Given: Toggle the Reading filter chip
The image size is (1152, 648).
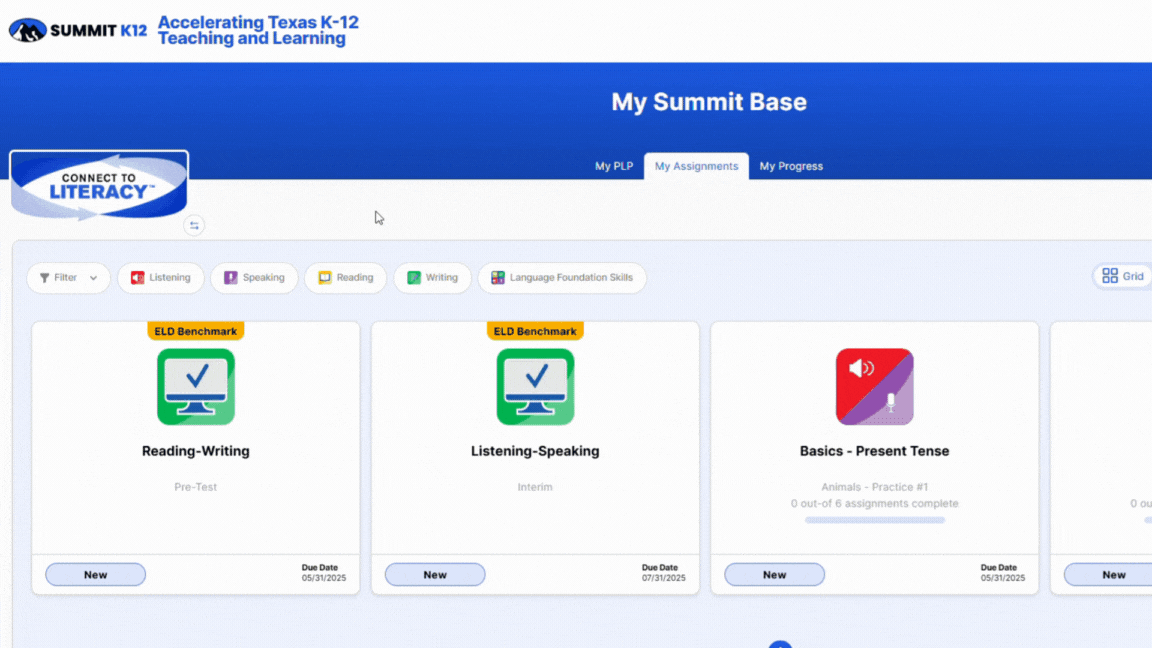Looking at the screenshot, I should coord(346,278).
